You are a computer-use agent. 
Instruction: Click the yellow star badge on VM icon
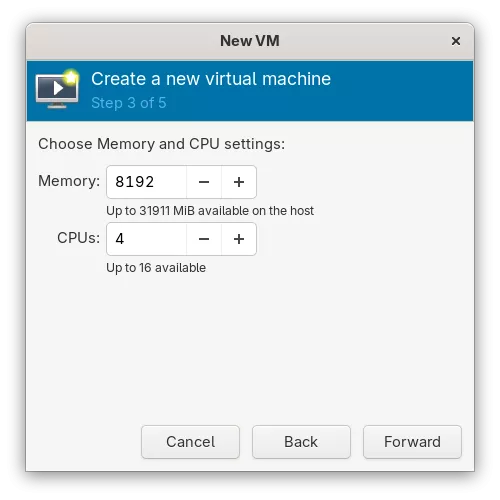coord(70,77)
